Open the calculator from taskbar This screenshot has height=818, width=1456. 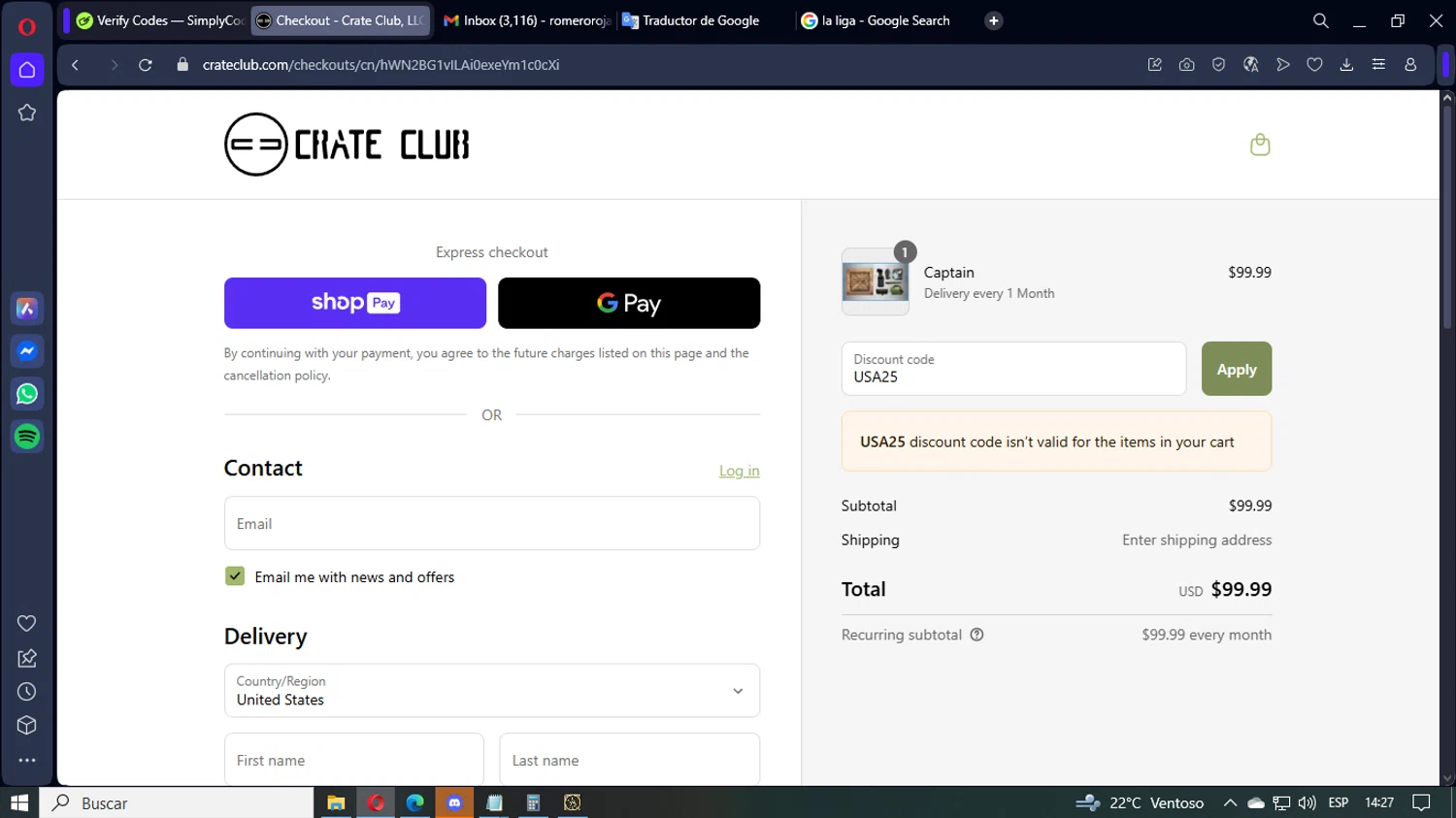[533, 802]
